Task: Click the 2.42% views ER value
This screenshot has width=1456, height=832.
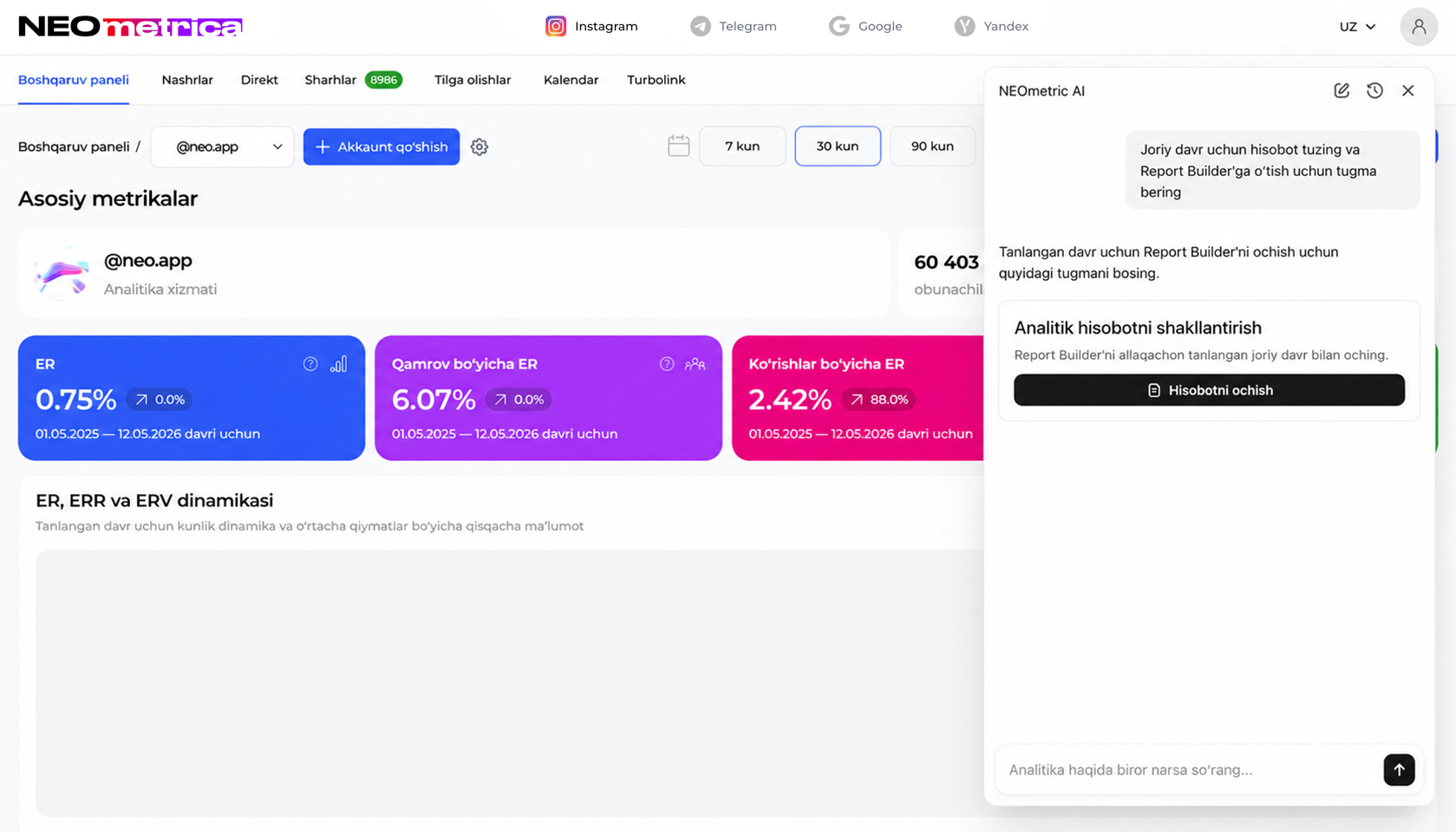Action: coord(790,400)
